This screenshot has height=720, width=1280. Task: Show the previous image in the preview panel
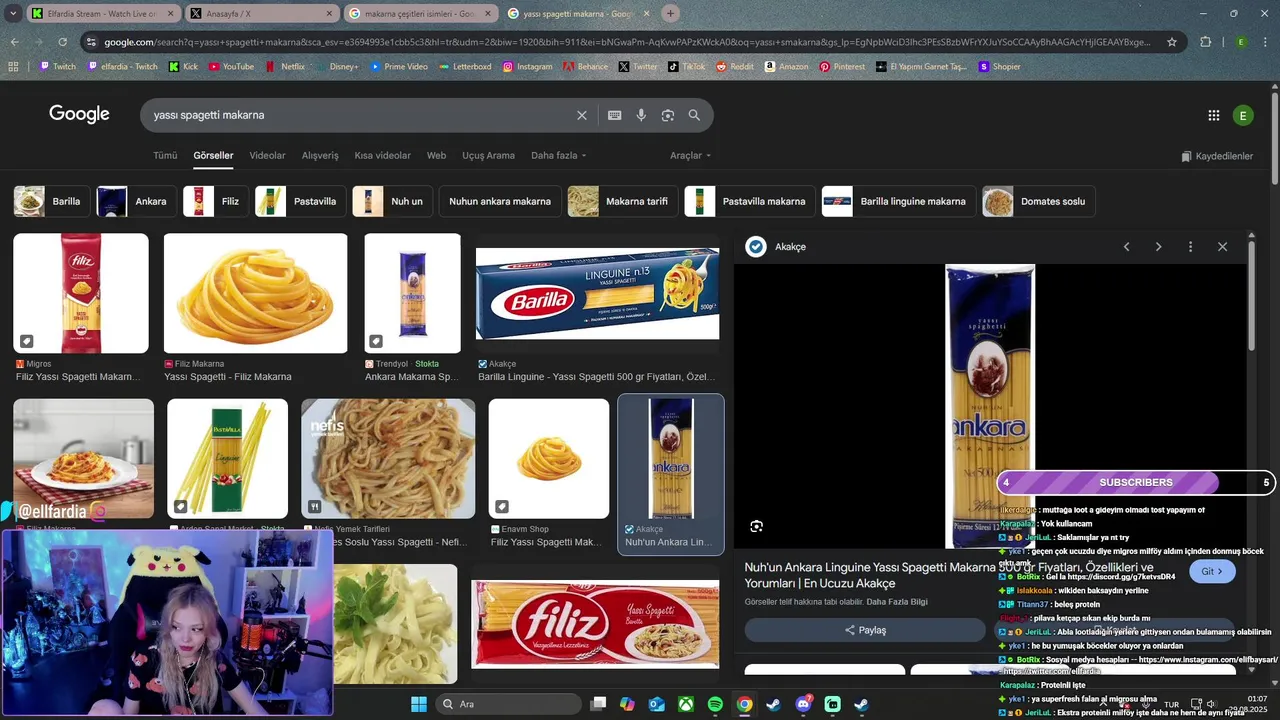(x=1126, y=247)
